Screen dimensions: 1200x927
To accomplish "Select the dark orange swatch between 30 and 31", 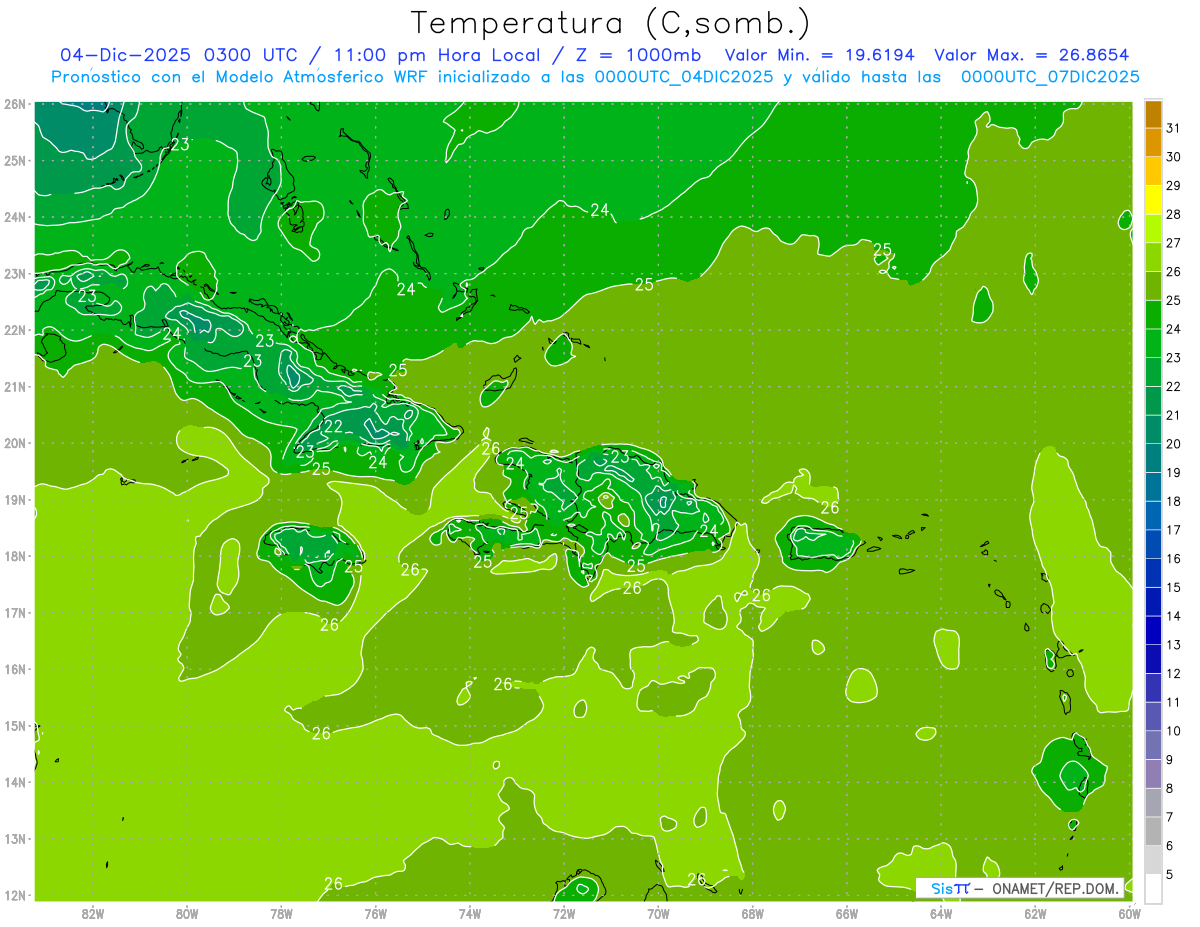I will (x=1153, y=143).
